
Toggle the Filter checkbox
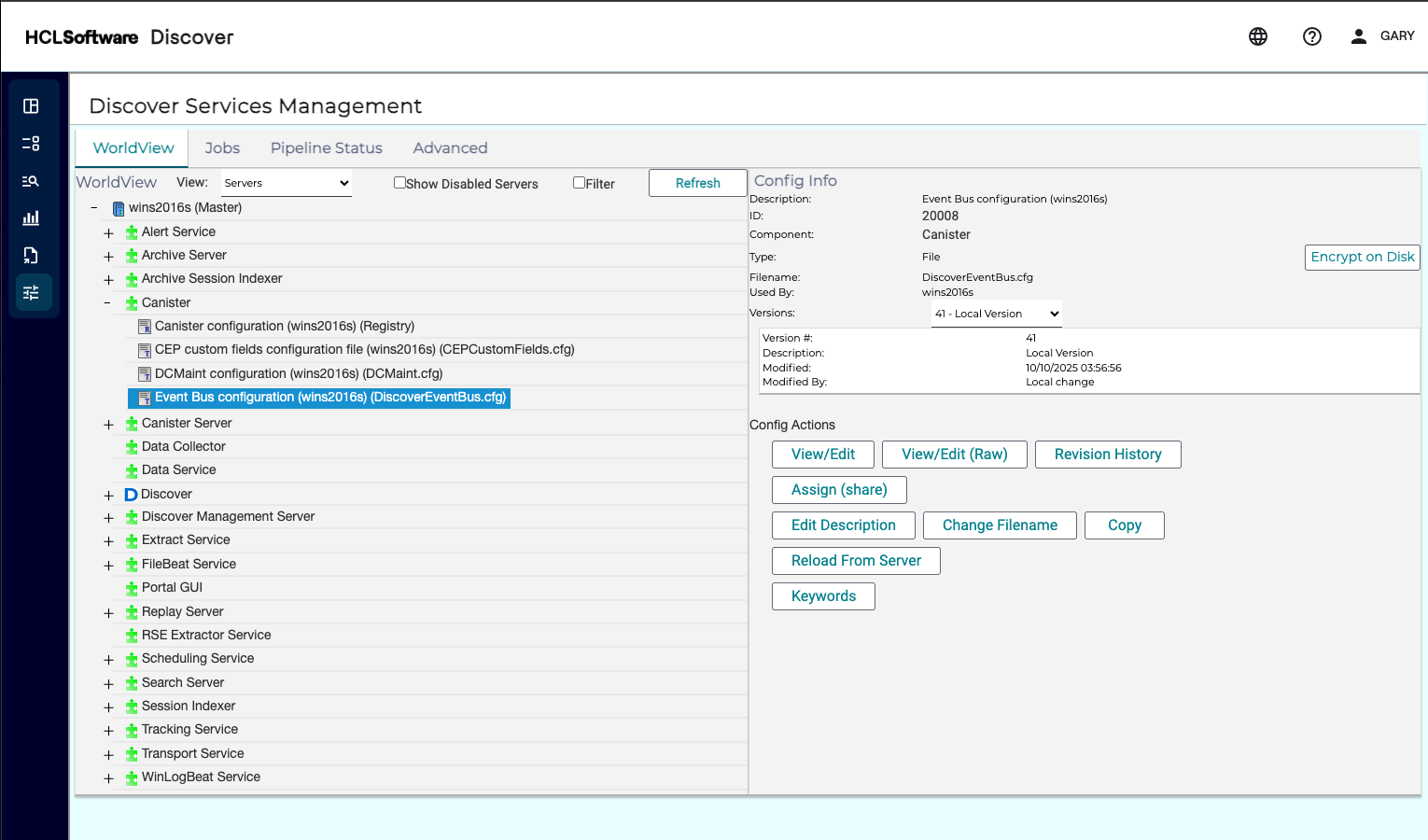[579, 183]
